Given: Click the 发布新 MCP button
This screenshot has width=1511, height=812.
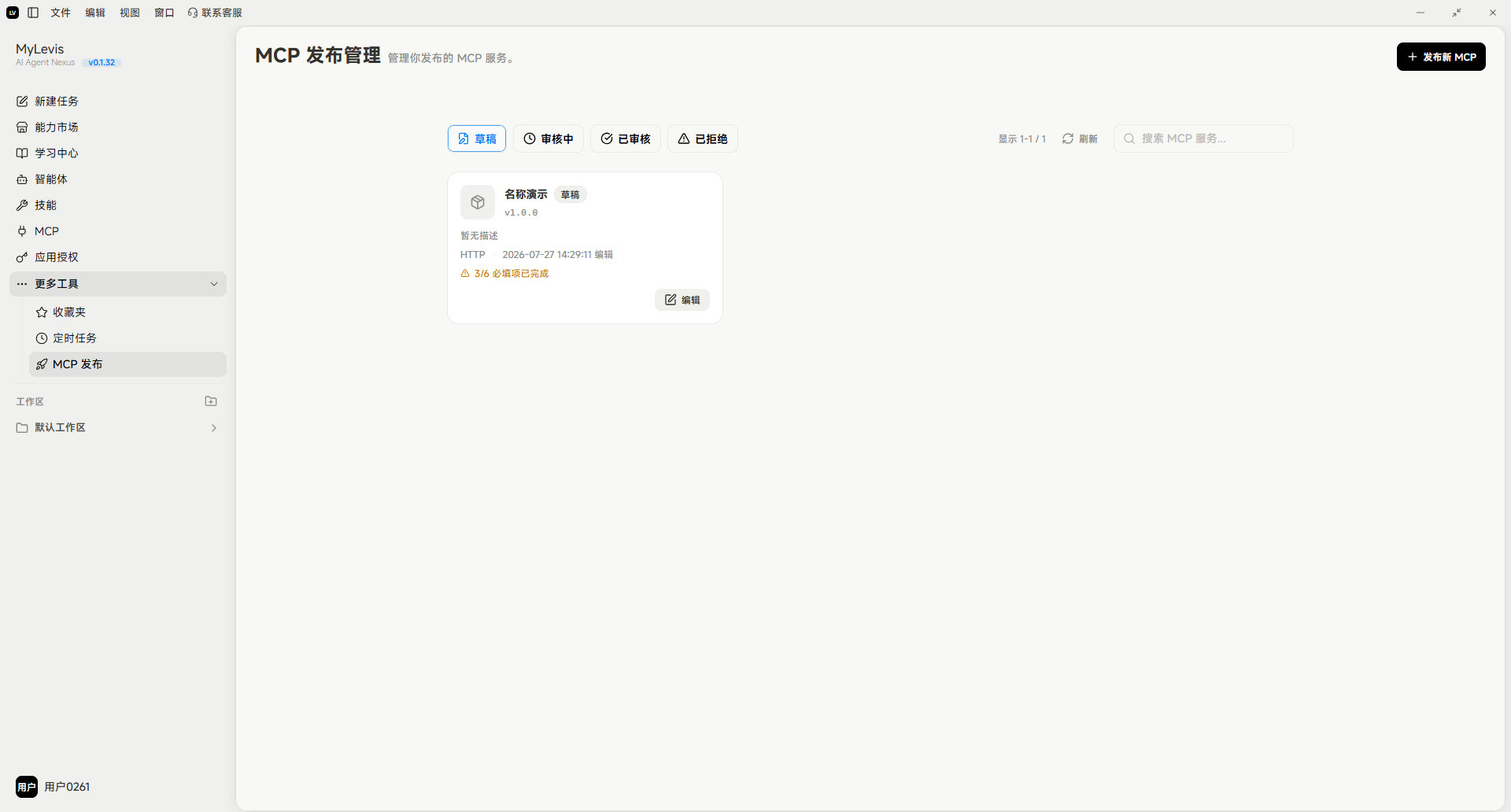Looking at the screenshot, I should click(x=1441, y=57).
